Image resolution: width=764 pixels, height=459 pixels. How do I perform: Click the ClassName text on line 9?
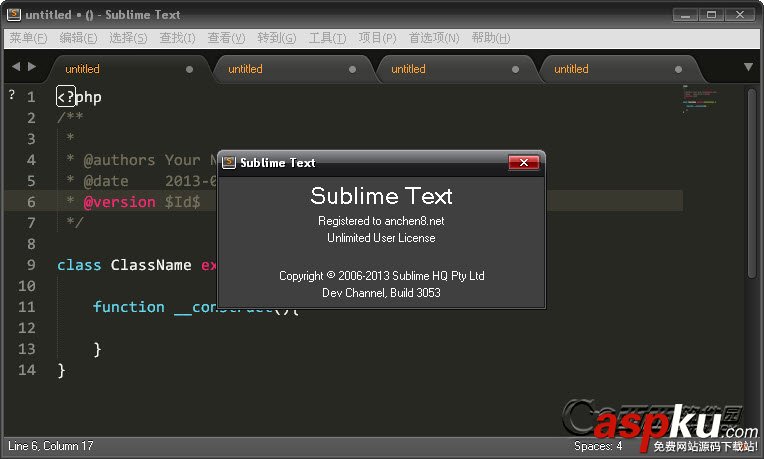pos(151,265)
